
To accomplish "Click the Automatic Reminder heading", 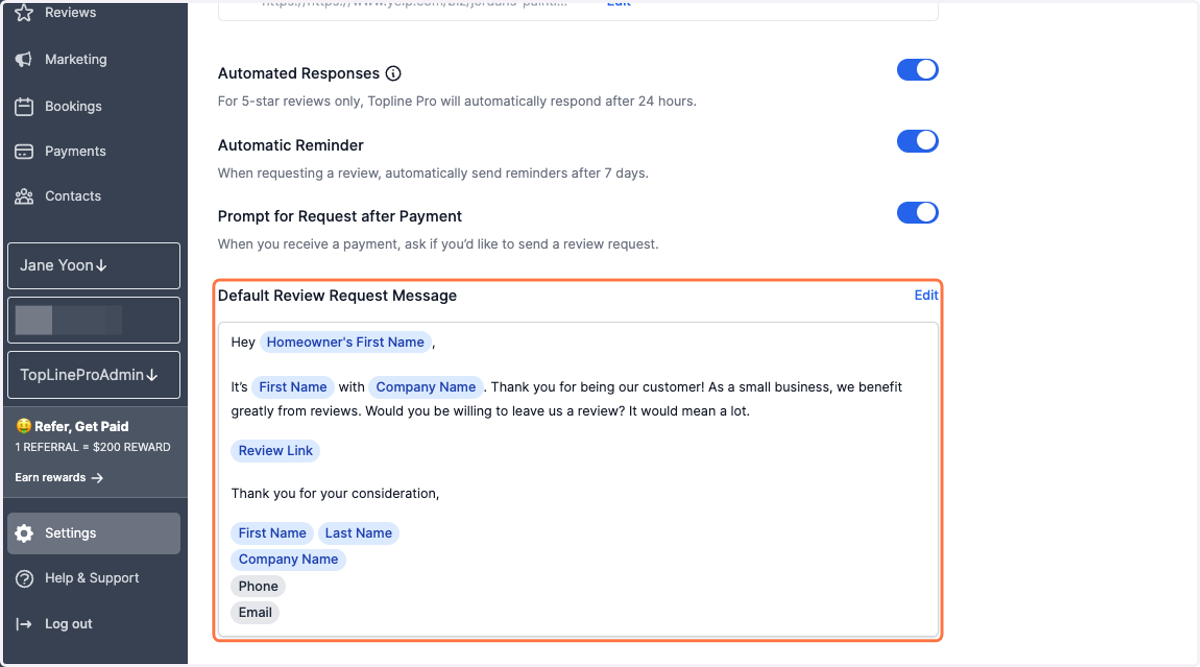I will [x=291, y=146].
